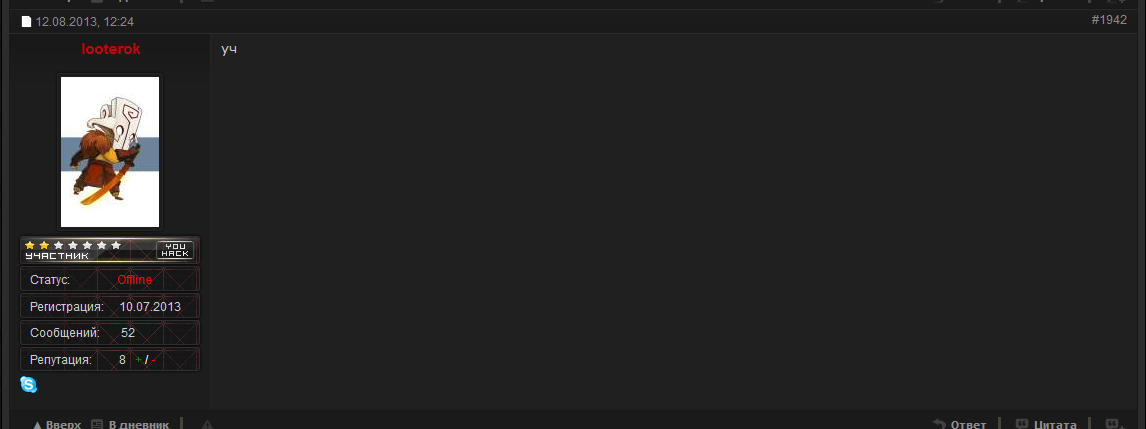Click the red Offline status text

134,280
